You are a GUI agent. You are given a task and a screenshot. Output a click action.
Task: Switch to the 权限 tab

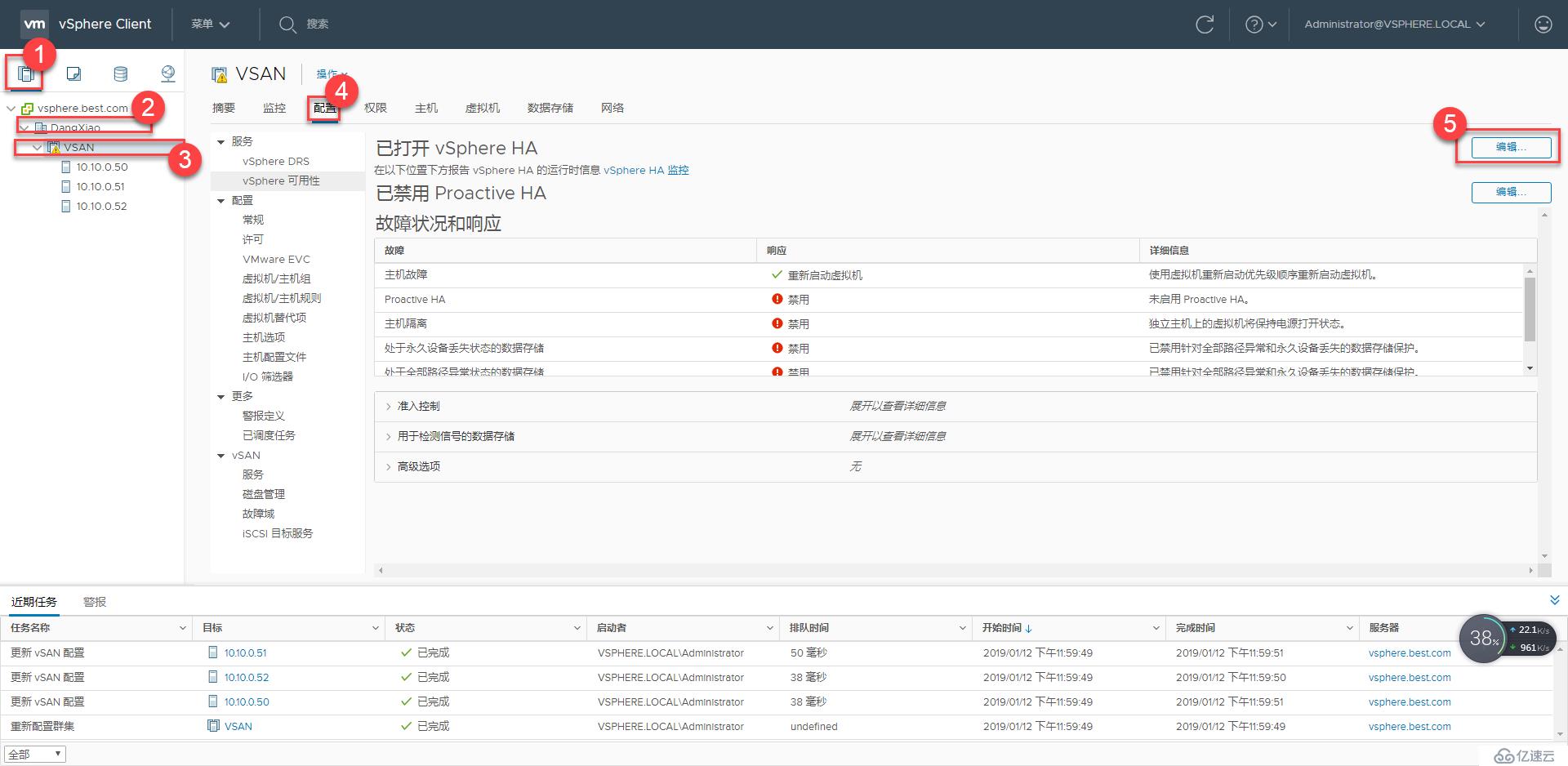[376, 108]
